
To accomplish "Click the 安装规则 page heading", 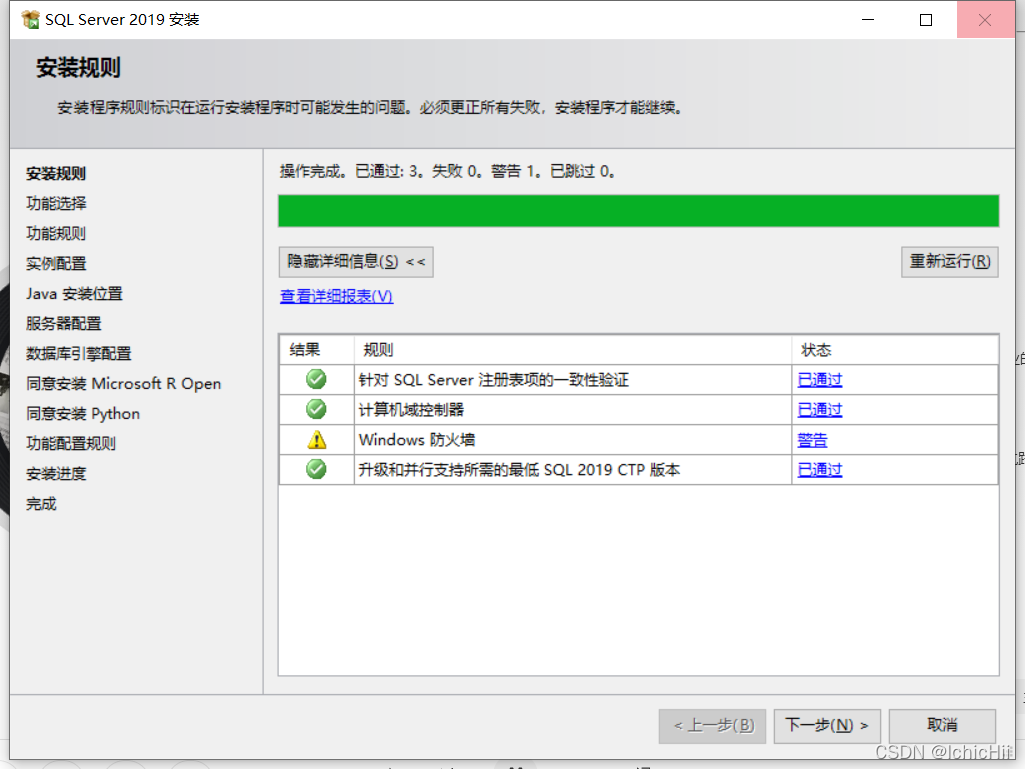I will (78, 67).
